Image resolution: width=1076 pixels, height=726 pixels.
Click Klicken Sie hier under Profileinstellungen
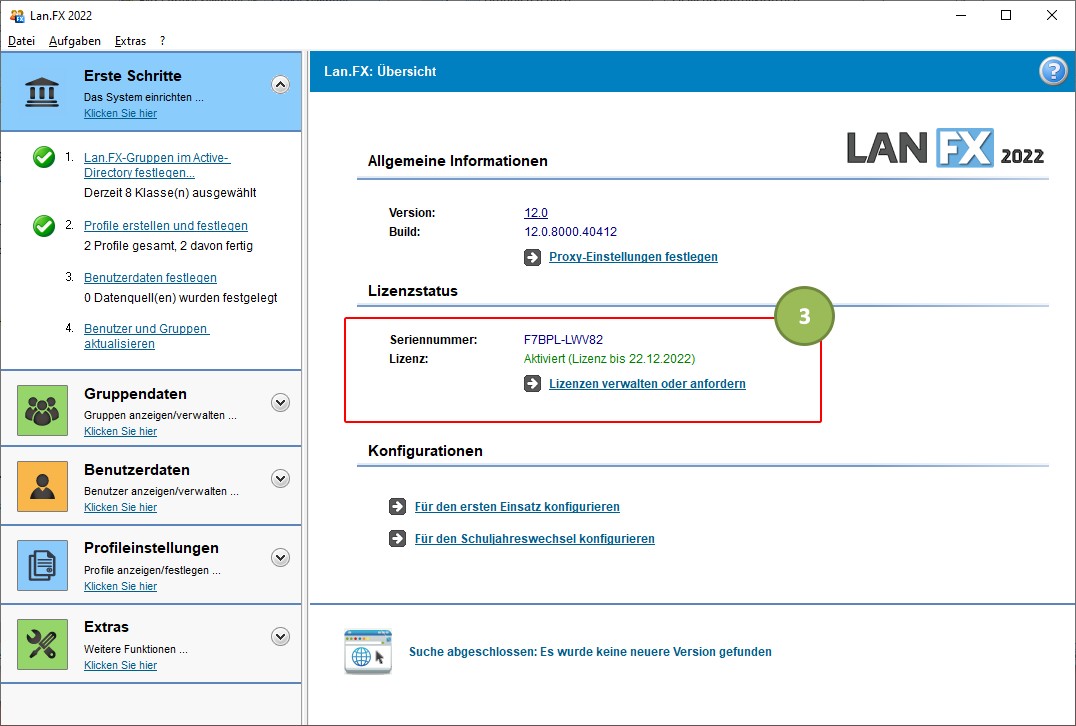tap(120, 586)
